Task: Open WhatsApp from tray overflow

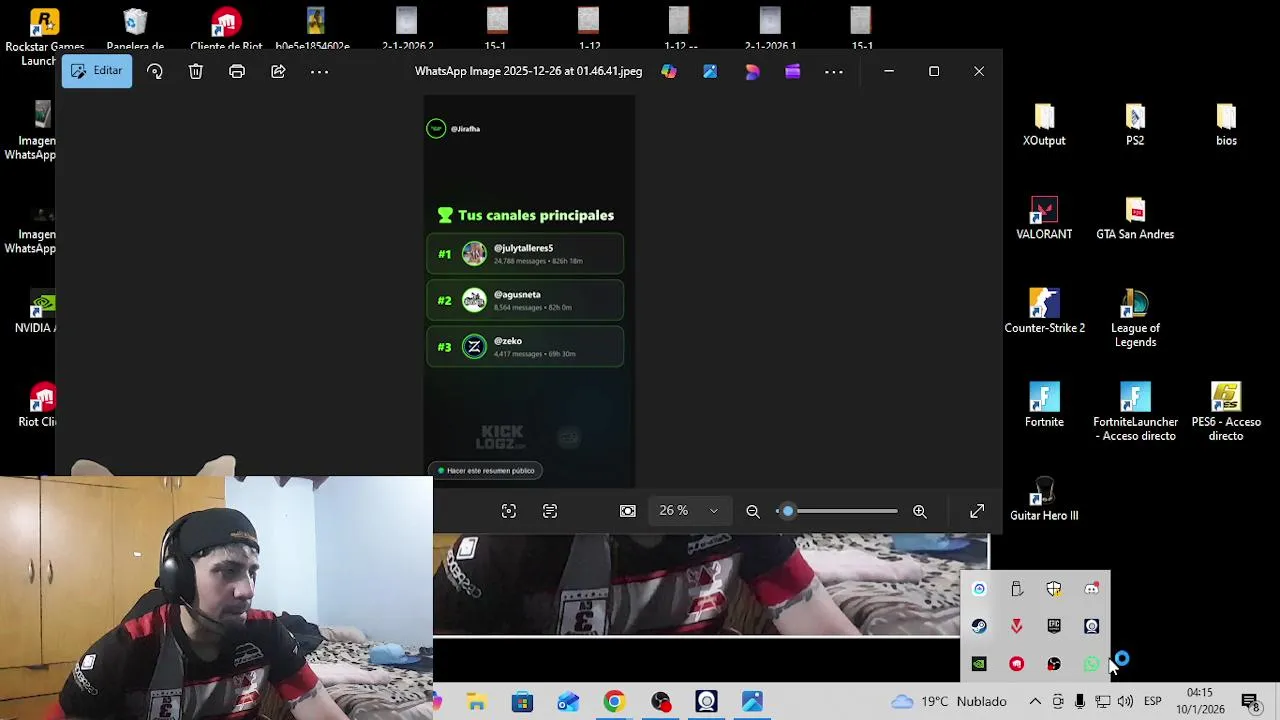Action: tap(1091, 664)
